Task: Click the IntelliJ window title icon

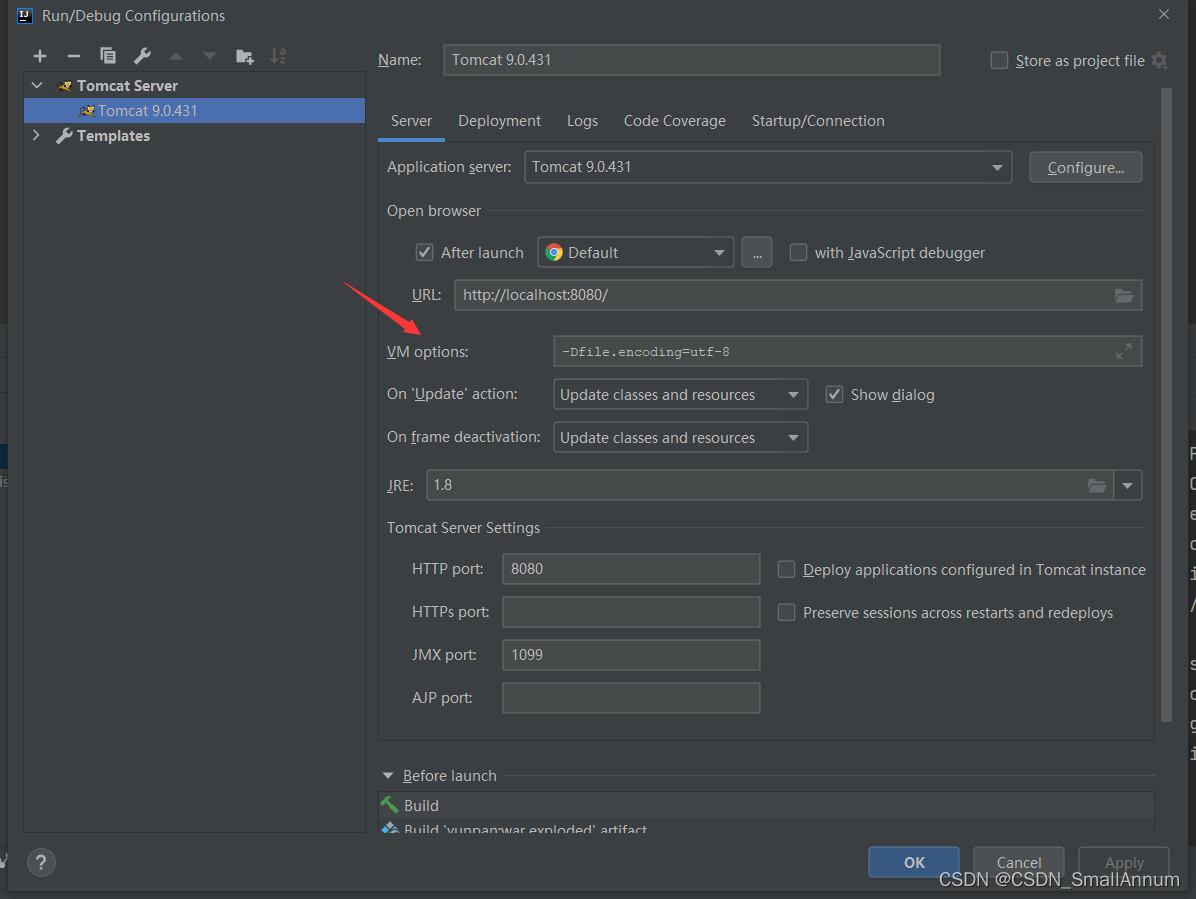Action: (24, 15)
